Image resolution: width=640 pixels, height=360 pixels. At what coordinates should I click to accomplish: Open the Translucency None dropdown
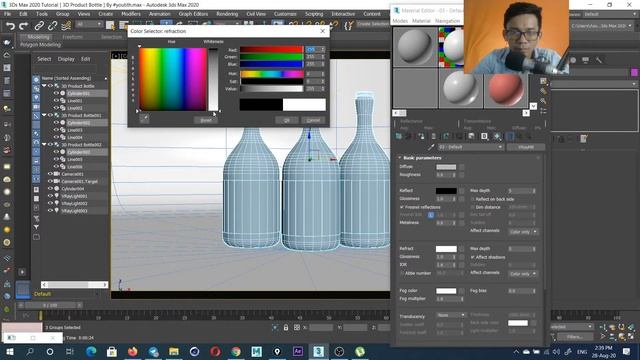point(451,315)
